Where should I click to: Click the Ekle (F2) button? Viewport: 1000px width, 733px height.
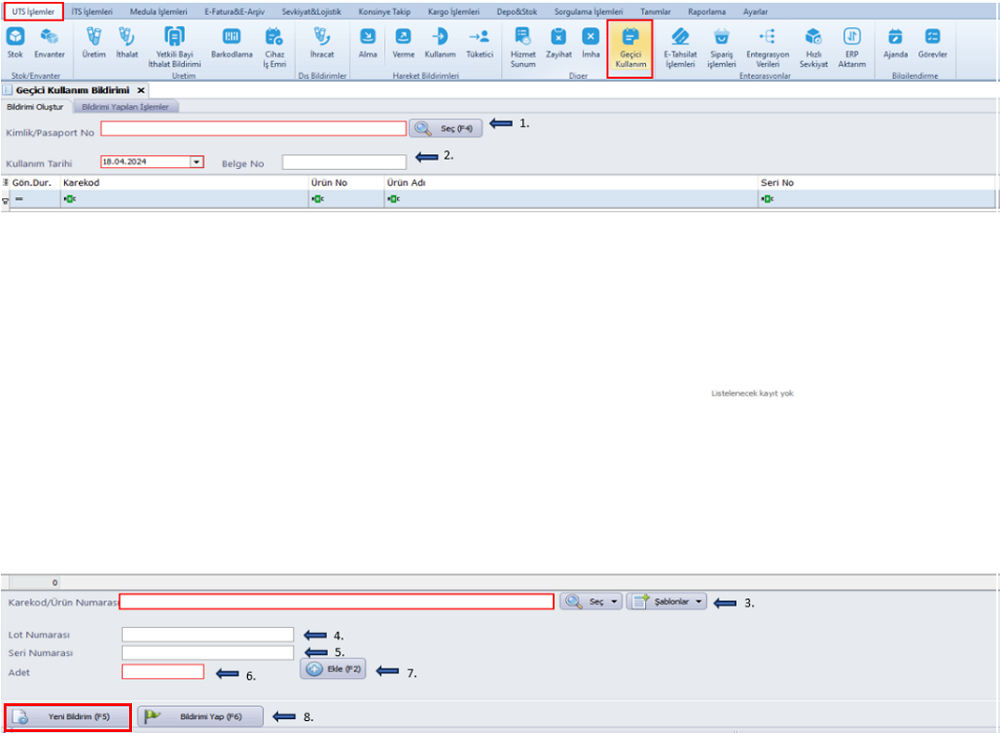point(333,670)
